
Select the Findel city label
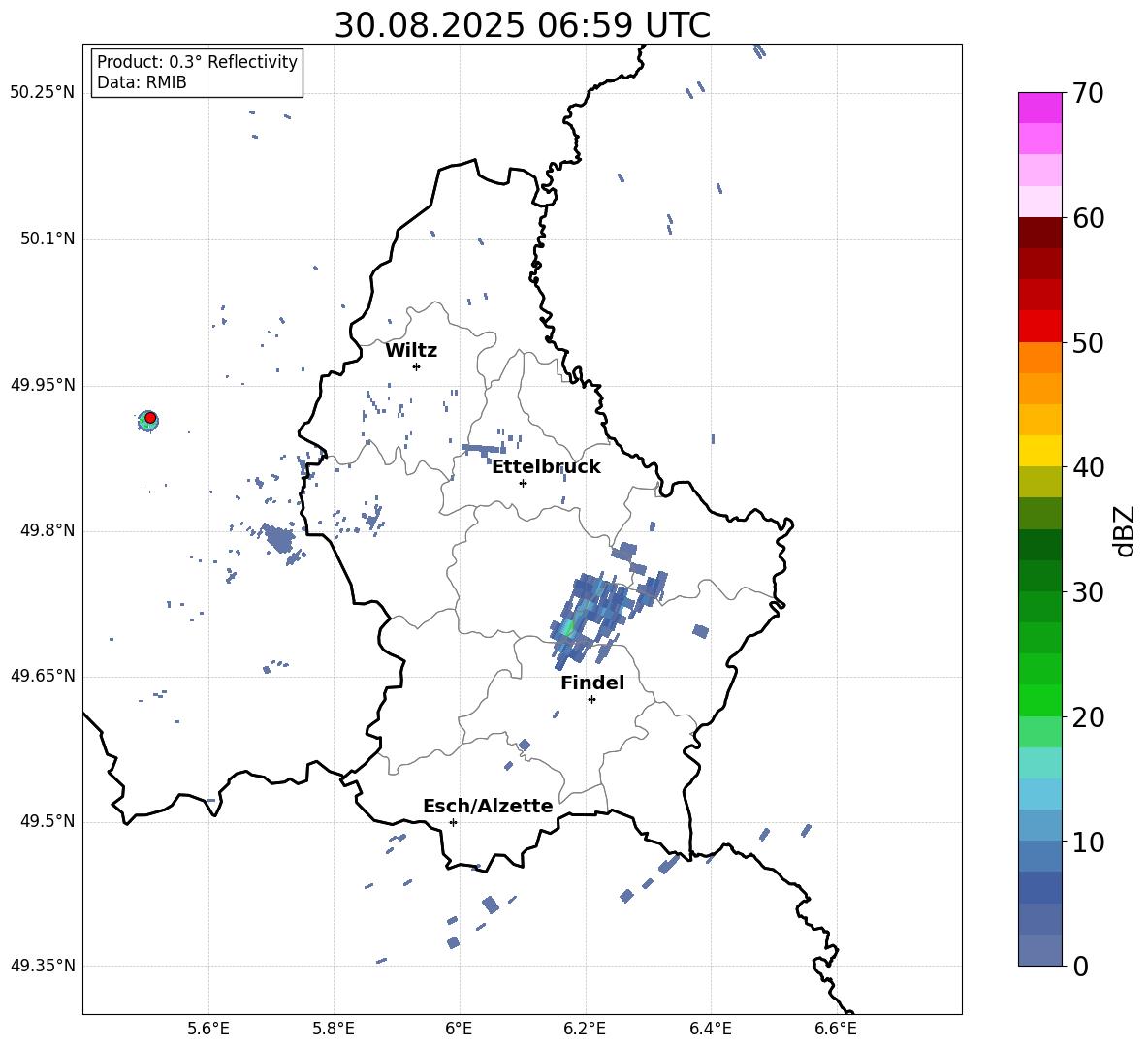tap(592, 683)
